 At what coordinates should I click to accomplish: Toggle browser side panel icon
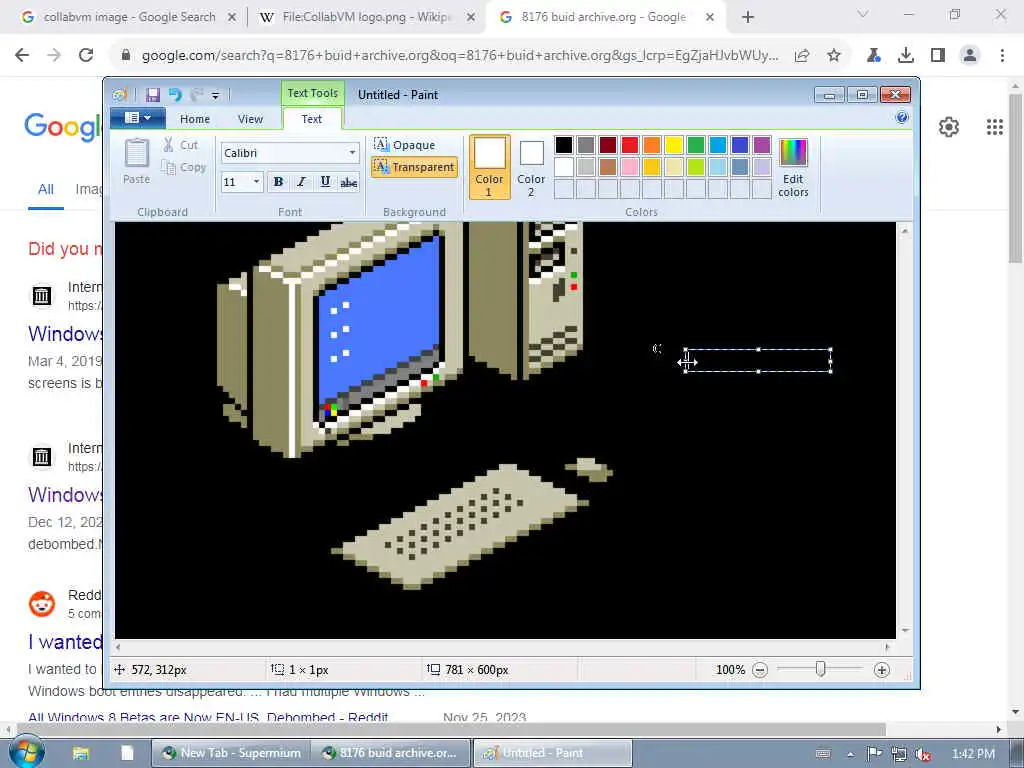tap(938, 56)
